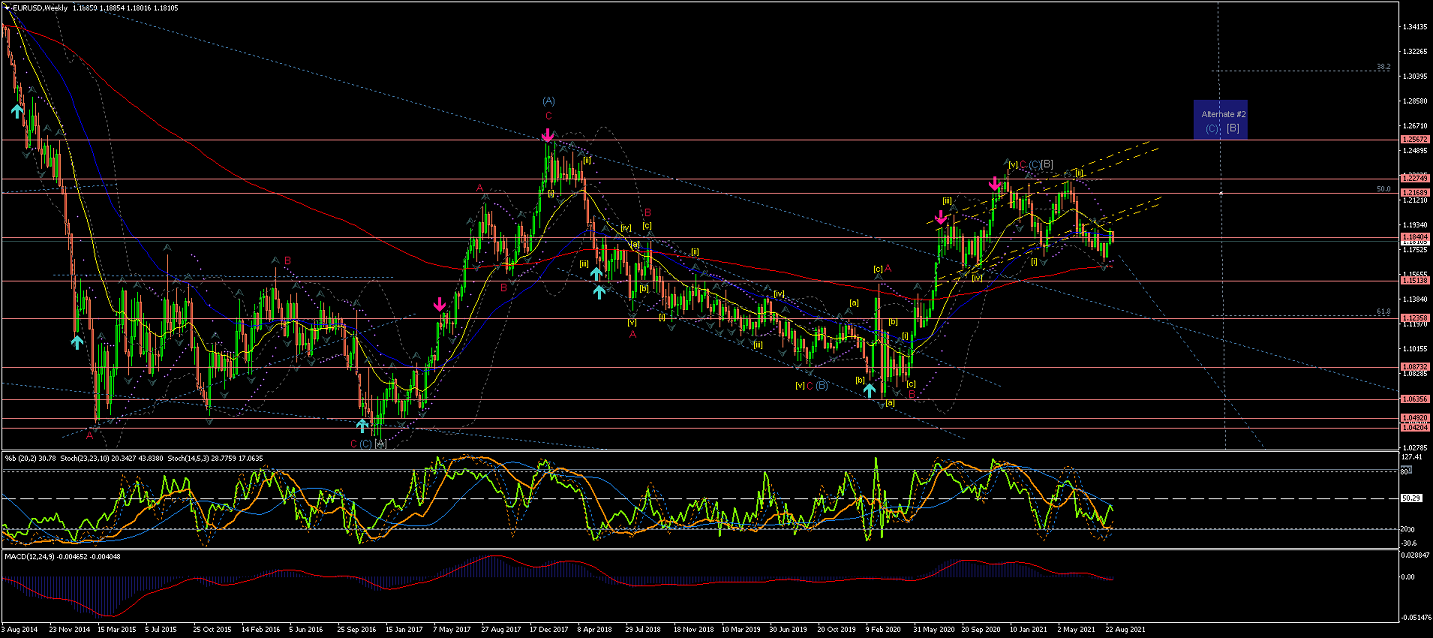Click the cyan up arrow beside the [b] label in 2020

coord(870,390)
